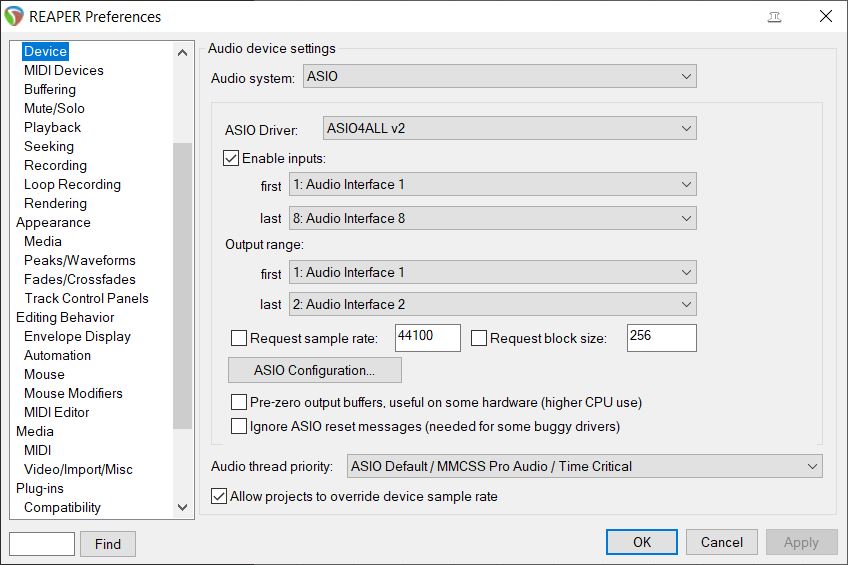Open Buffering preferences page
The width and height of the screenshot is (848, 565).
tap(50, 89)
